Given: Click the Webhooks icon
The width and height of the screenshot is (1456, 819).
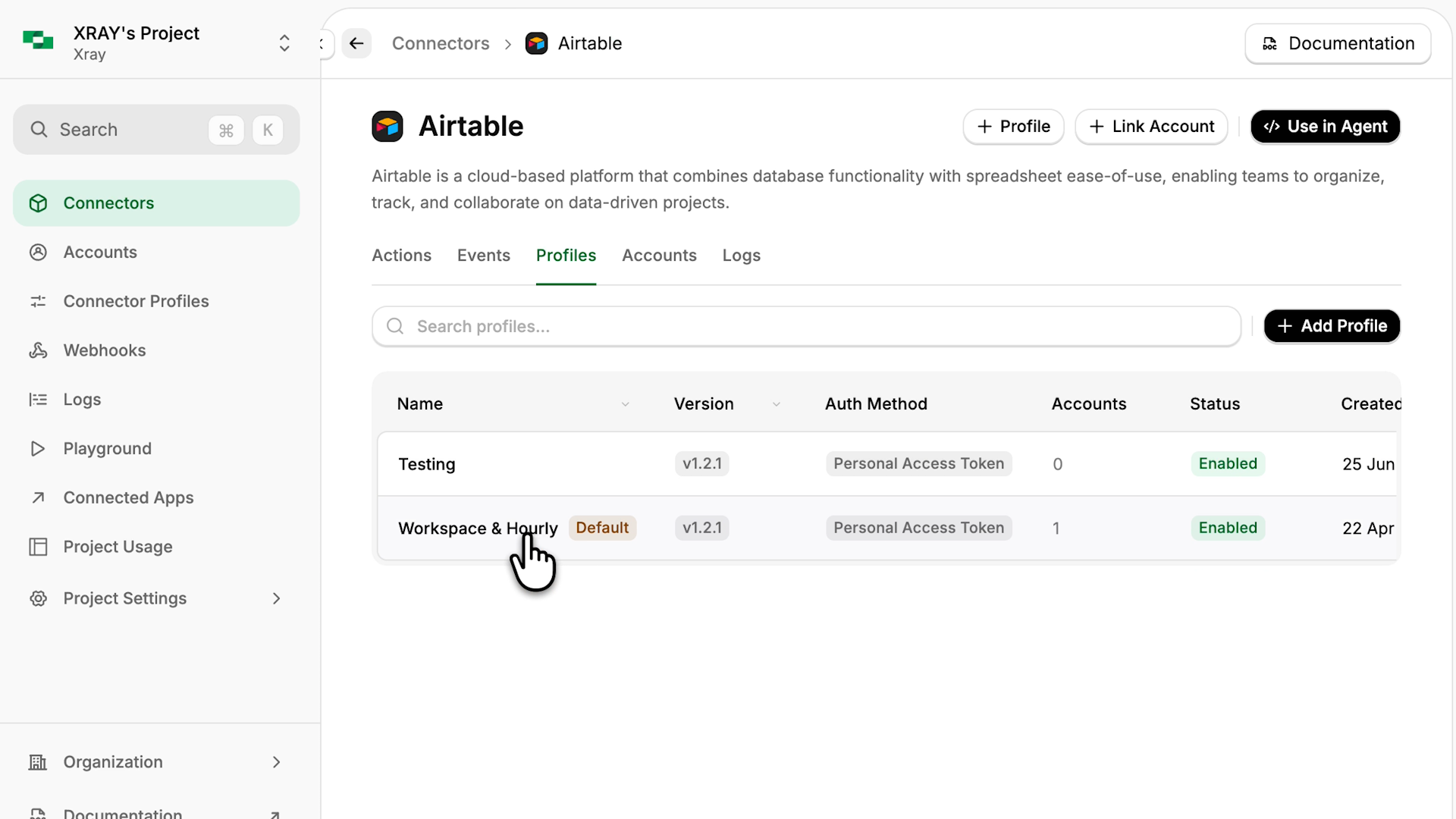Looking at the screenshot, I should tap(38, 350).
